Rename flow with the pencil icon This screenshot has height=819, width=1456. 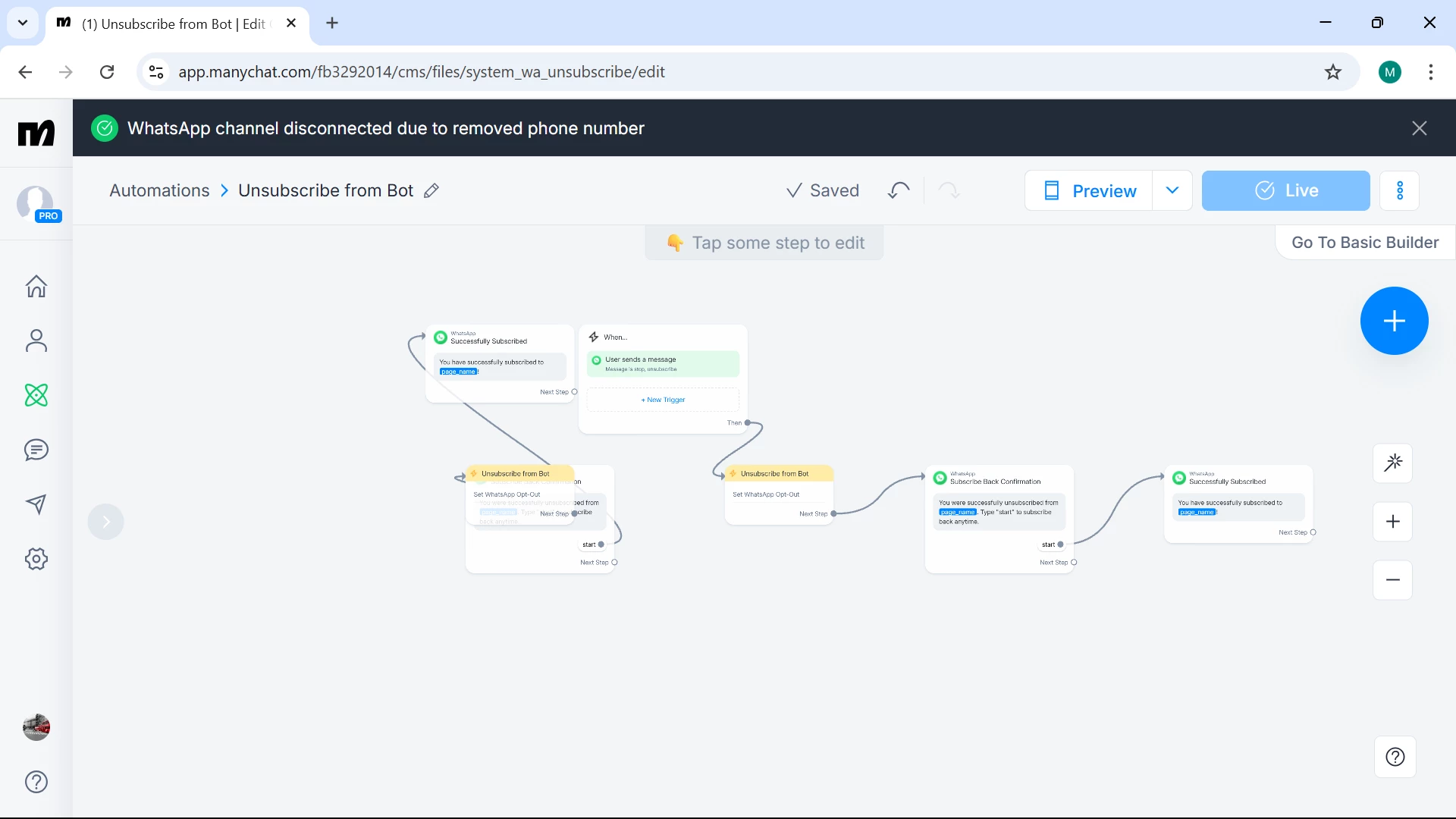coord(431,191)
